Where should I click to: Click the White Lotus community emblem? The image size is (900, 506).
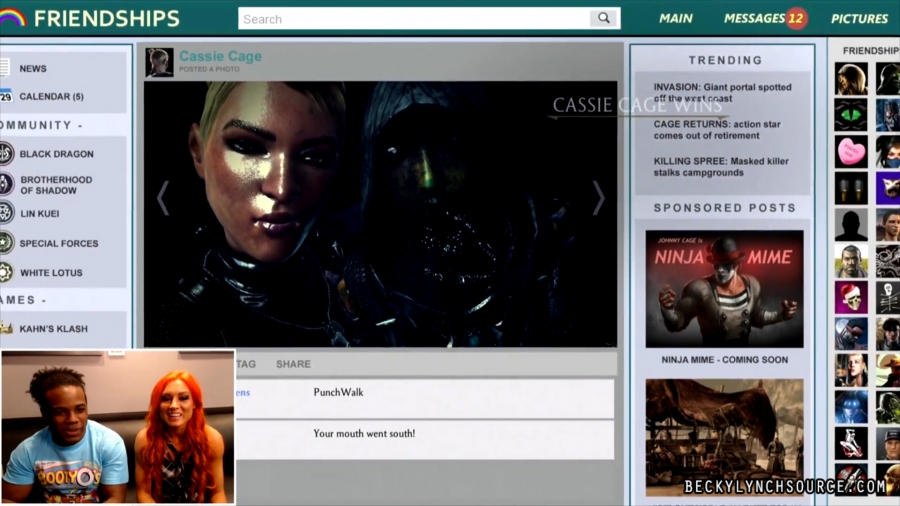pyautogui.click(x=6, y=272)
